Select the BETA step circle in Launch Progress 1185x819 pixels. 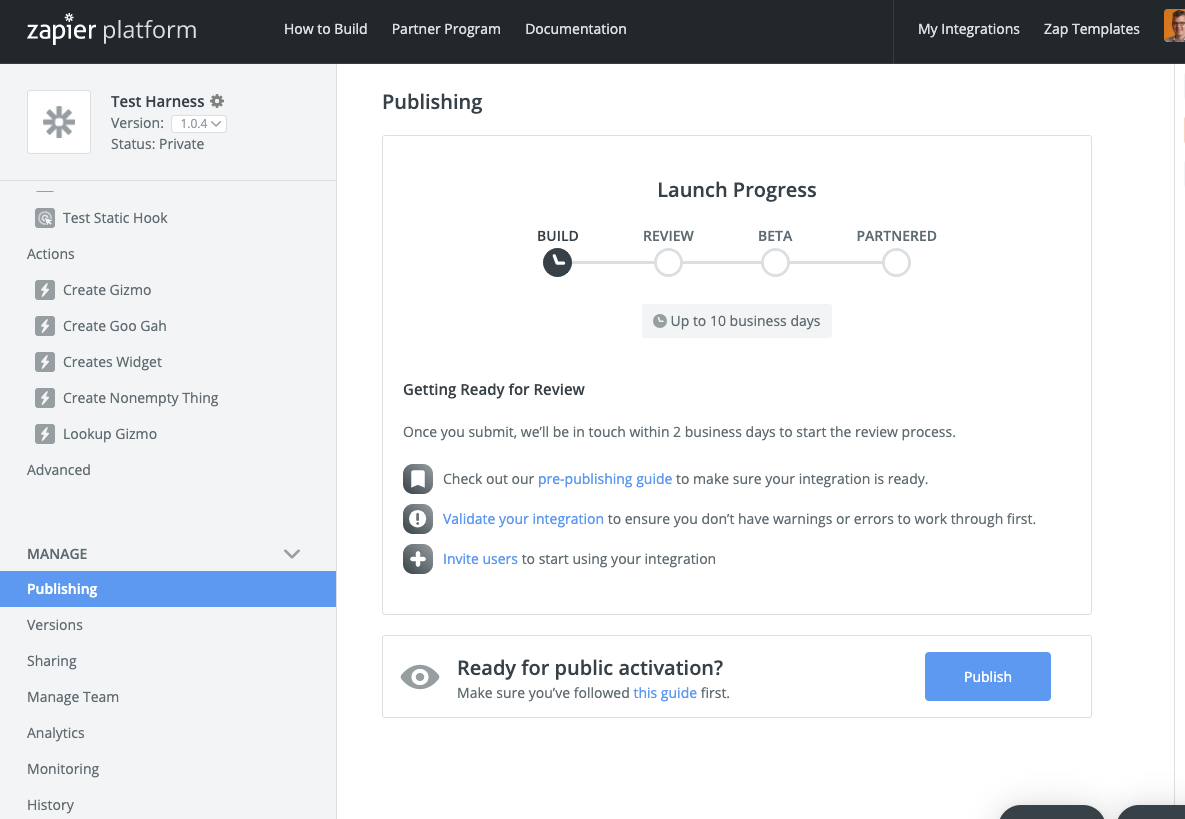[x=775, y=263]
